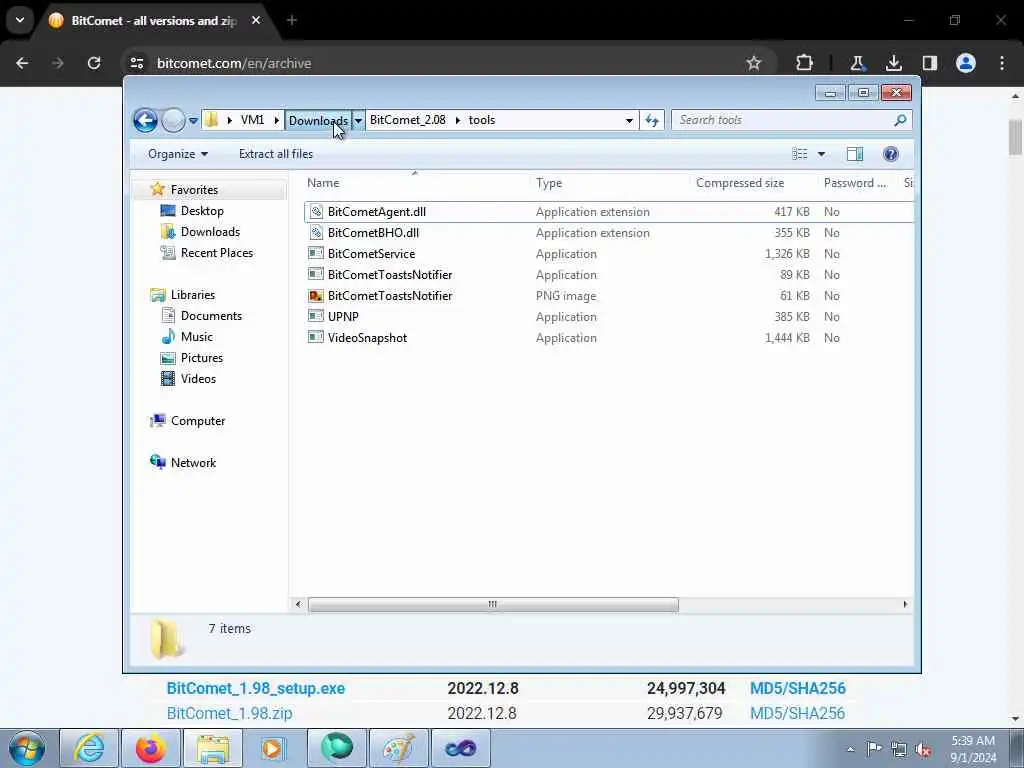Click the horizontal scrollbar thumb in file list
1024x768 pixels.
493,605
